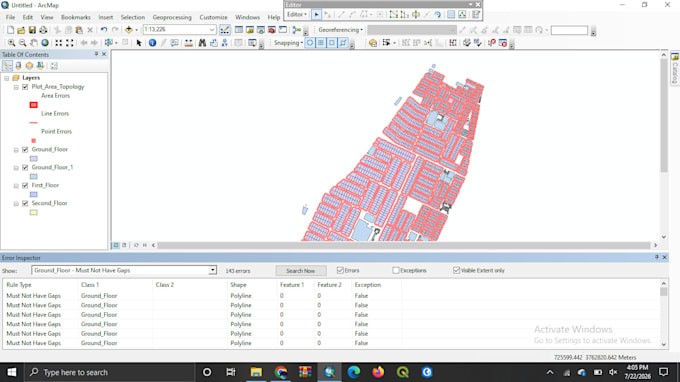Open the Selection menu
The image size is (680, 382).
[x=133, y=17]
